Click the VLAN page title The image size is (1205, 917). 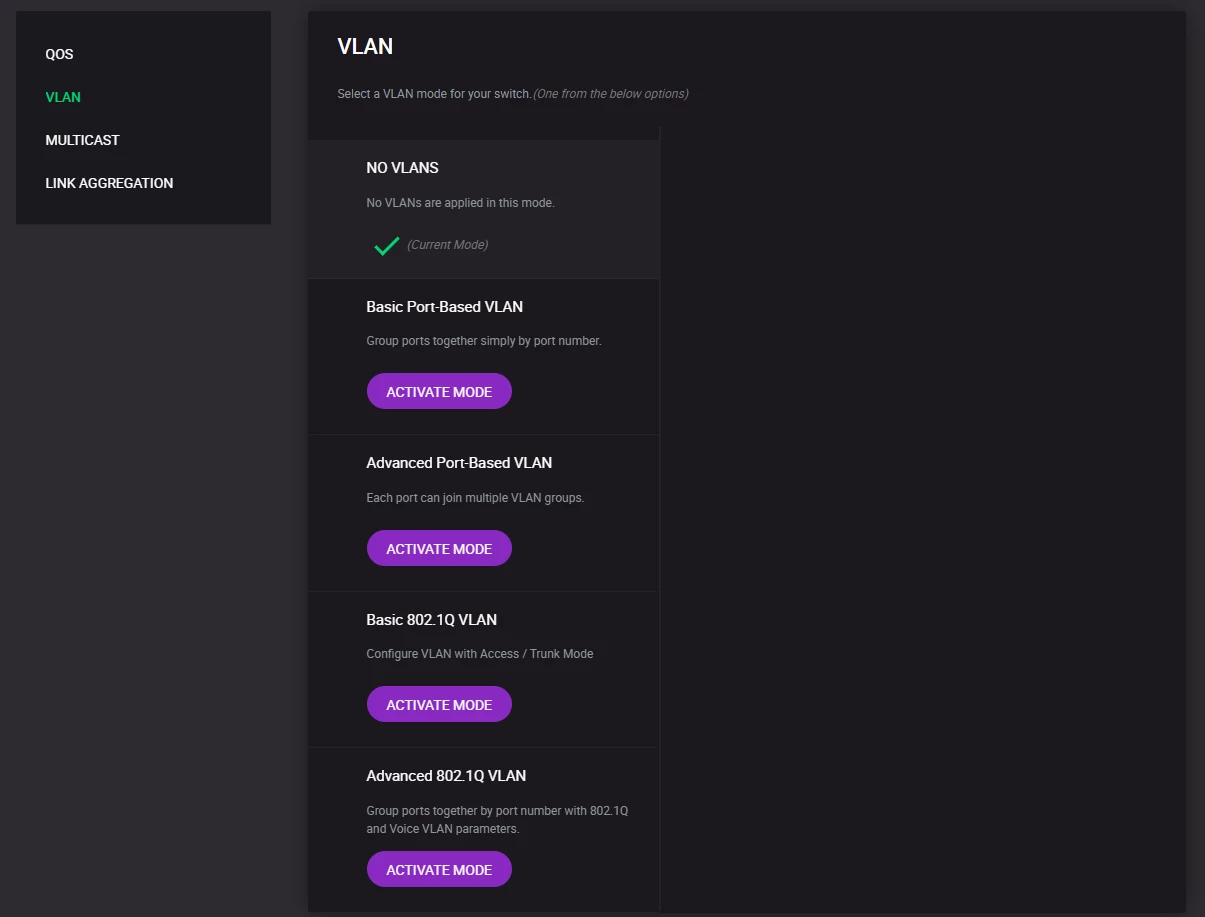point(365,47)
